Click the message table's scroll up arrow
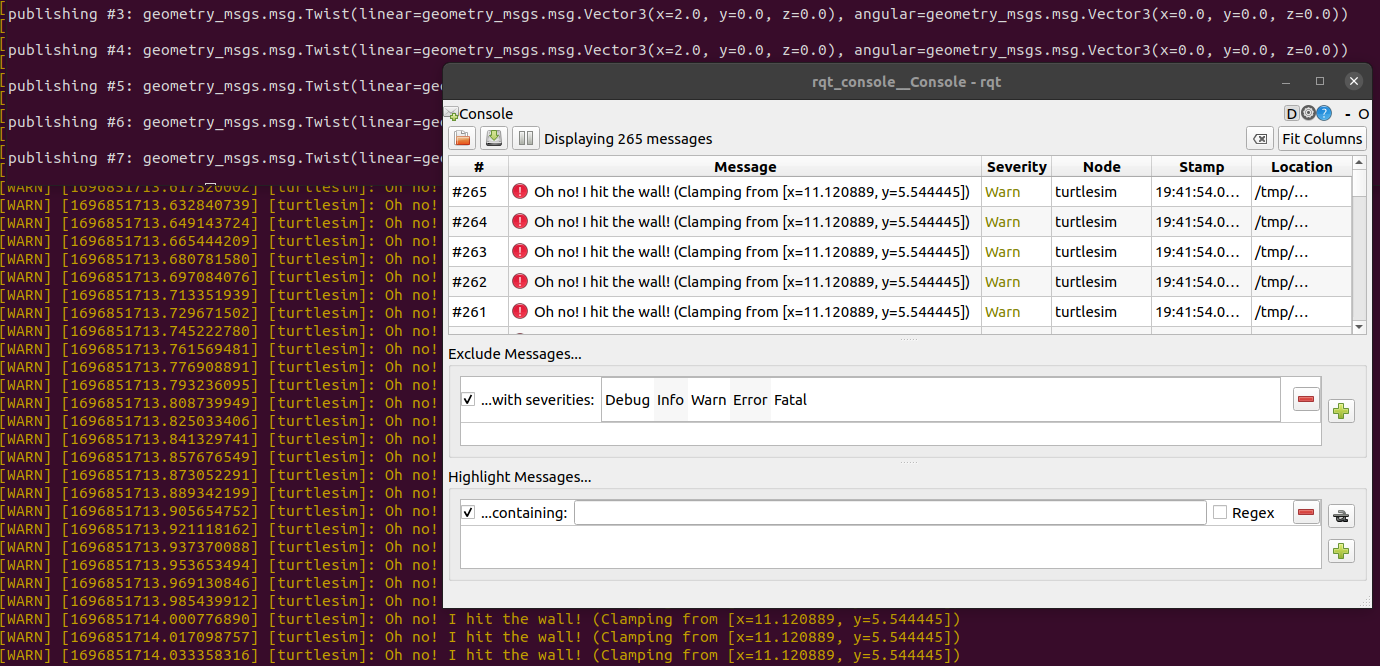The width and height of the screenshot is (1380, 666). [1359, 163]
